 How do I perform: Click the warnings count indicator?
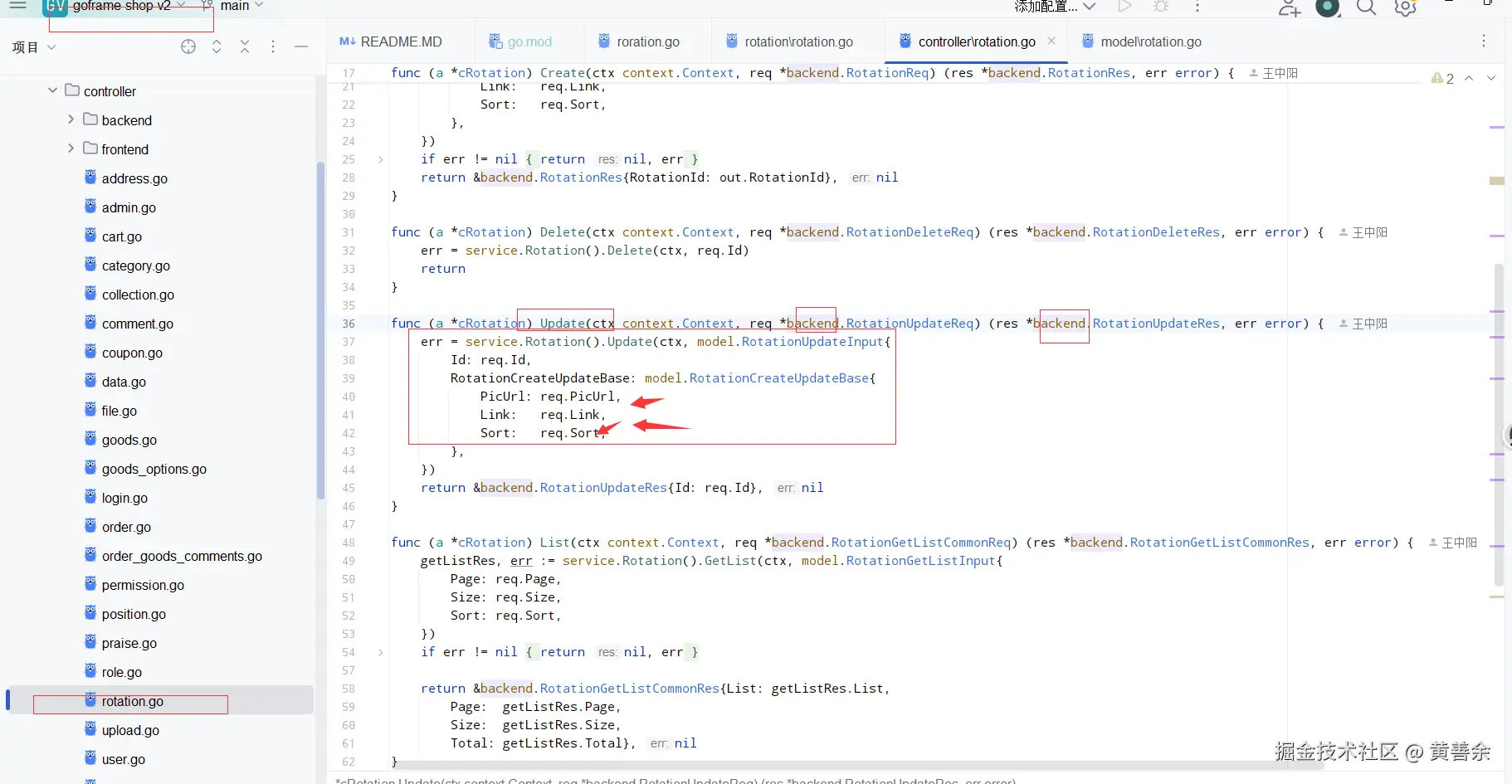pos(1442,78)
